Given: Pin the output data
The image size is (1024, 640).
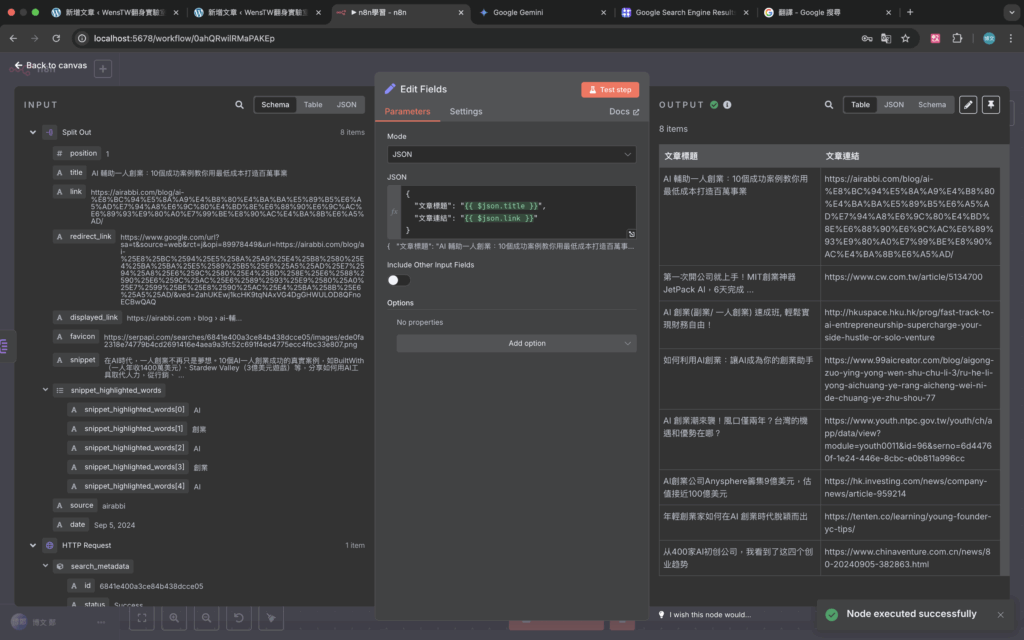Looking at the screenshot, I should click(x=991, y=104).
